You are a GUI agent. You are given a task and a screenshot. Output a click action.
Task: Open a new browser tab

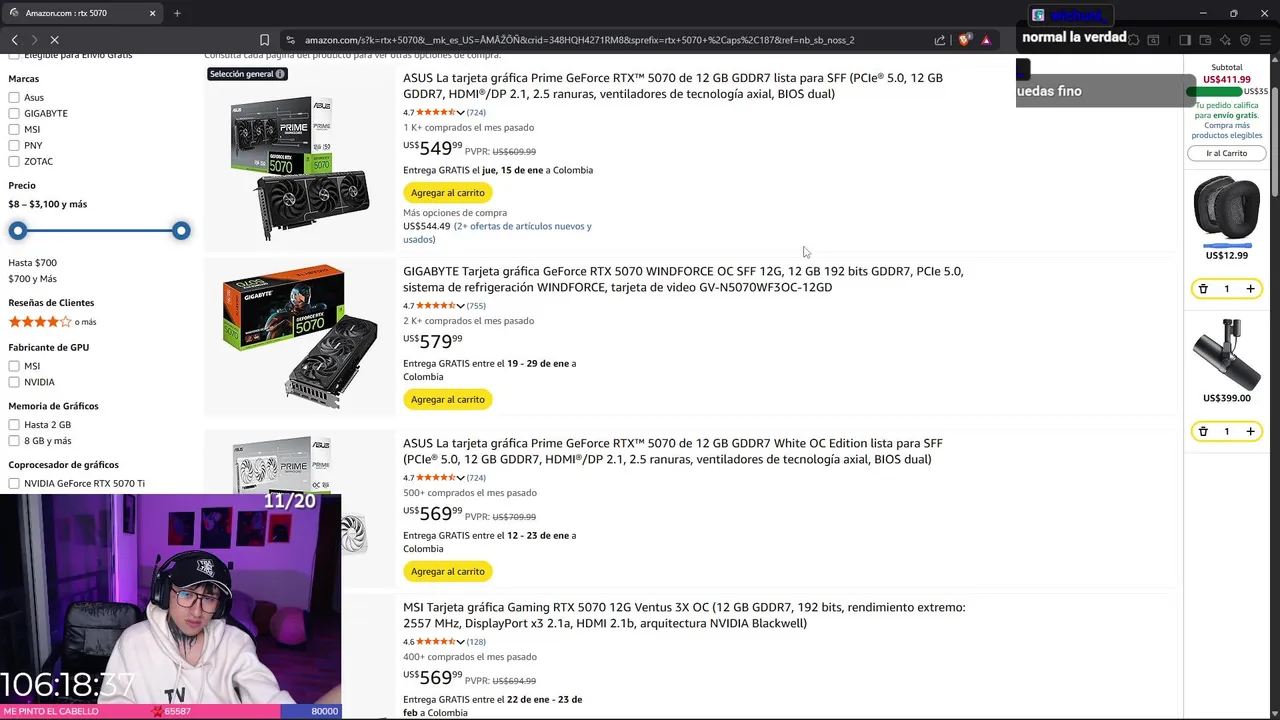coord(177,13)
